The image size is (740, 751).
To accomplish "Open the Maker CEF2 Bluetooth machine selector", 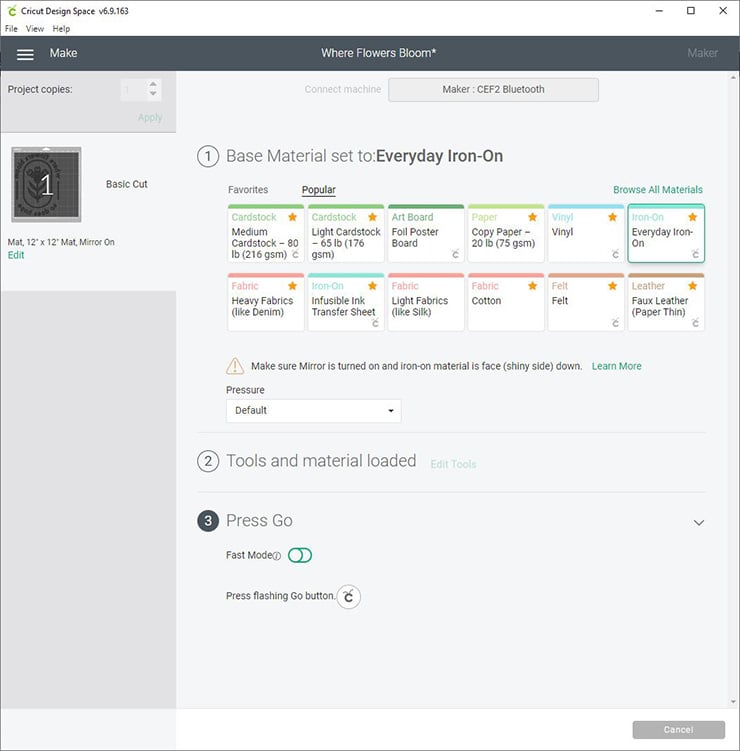I will (493, 90).
